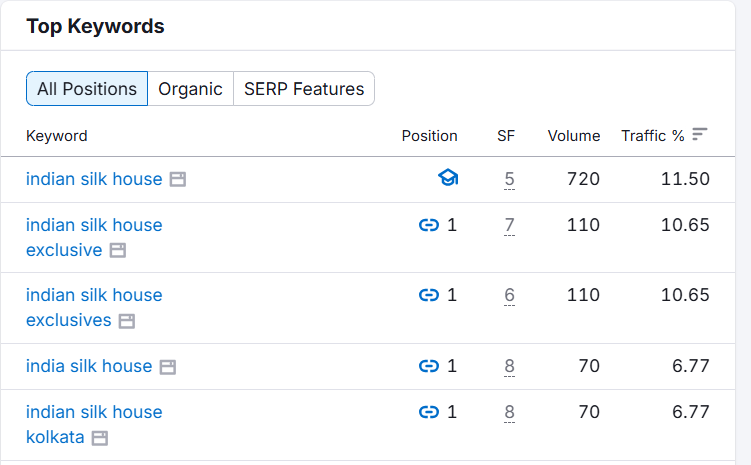
Task: Click the sort icon beside Traffic %
Action: pos(700,134)
